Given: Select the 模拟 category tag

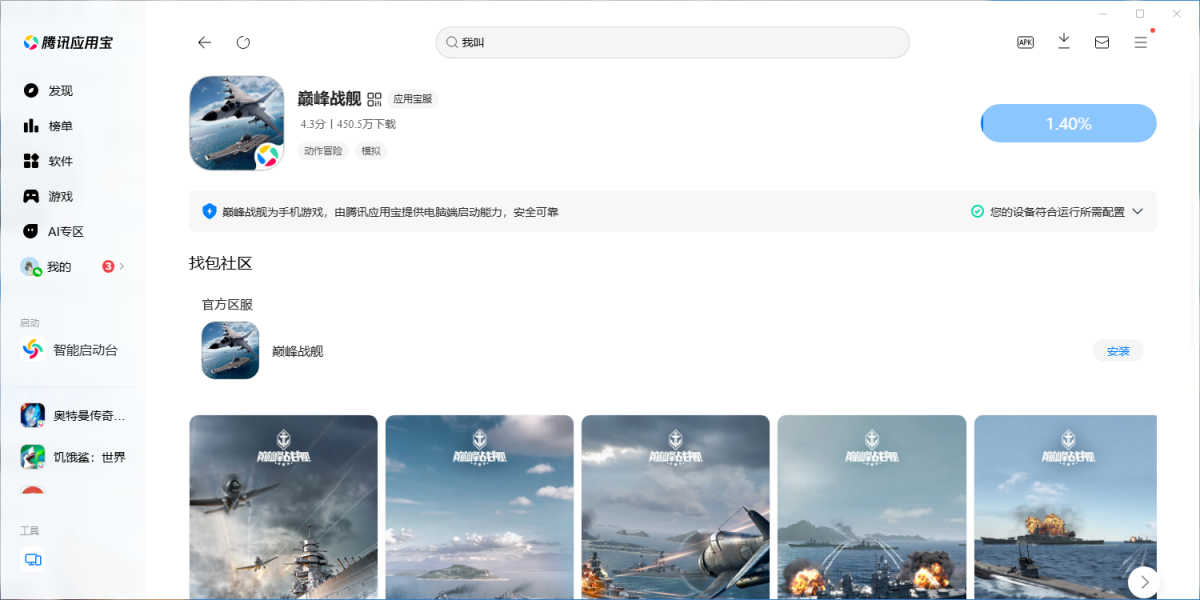Looking at the screenshot, I should pos(371,151).
